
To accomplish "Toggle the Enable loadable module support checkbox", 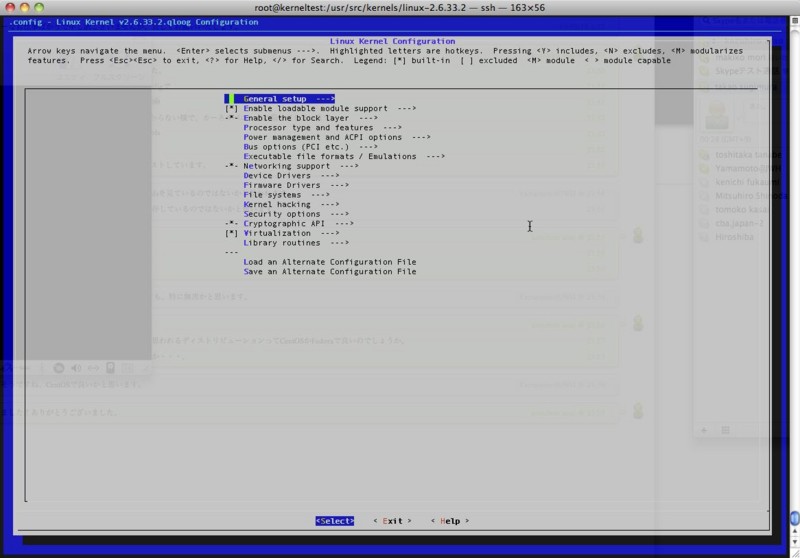I will tap(231, 108).
